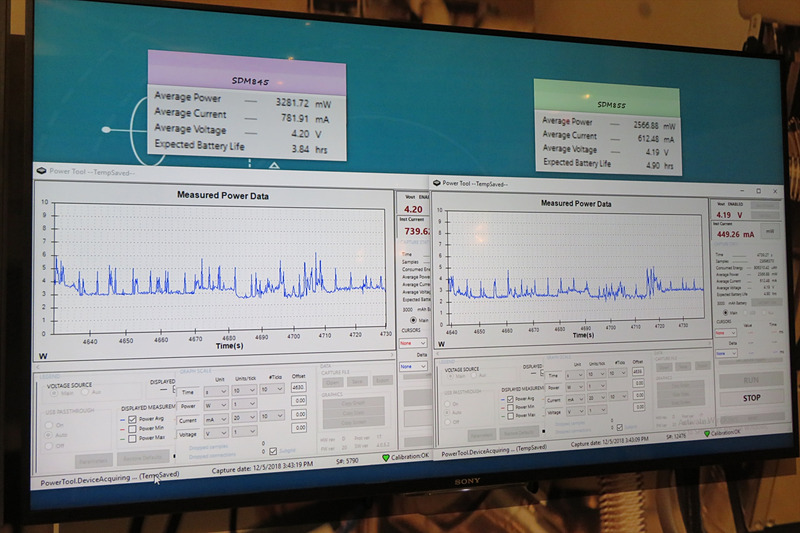Viewport: 800px width, 533px height.
Task: Open the Time unit dropdown in right window
Action: pos(574,375)
